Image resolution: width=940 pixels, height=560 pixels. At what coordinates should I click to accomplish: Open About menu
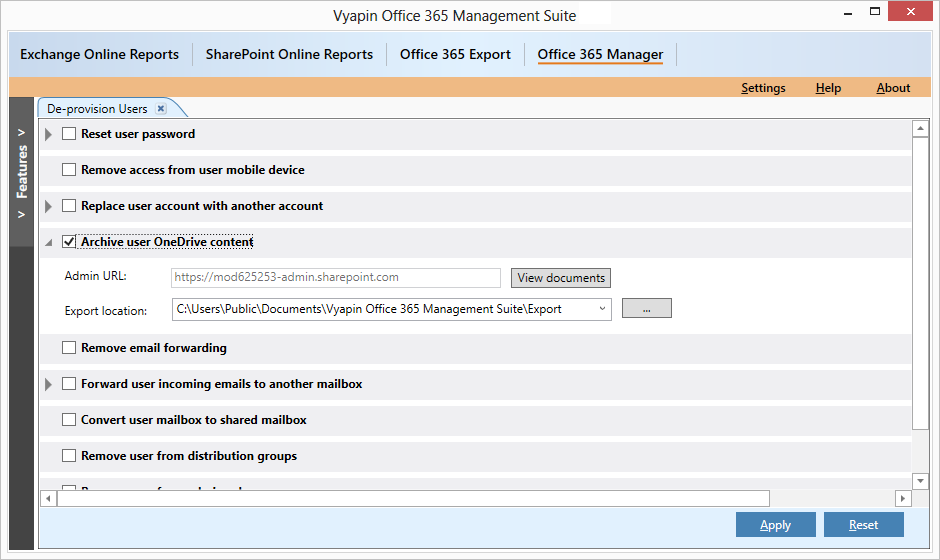[893, 88]
